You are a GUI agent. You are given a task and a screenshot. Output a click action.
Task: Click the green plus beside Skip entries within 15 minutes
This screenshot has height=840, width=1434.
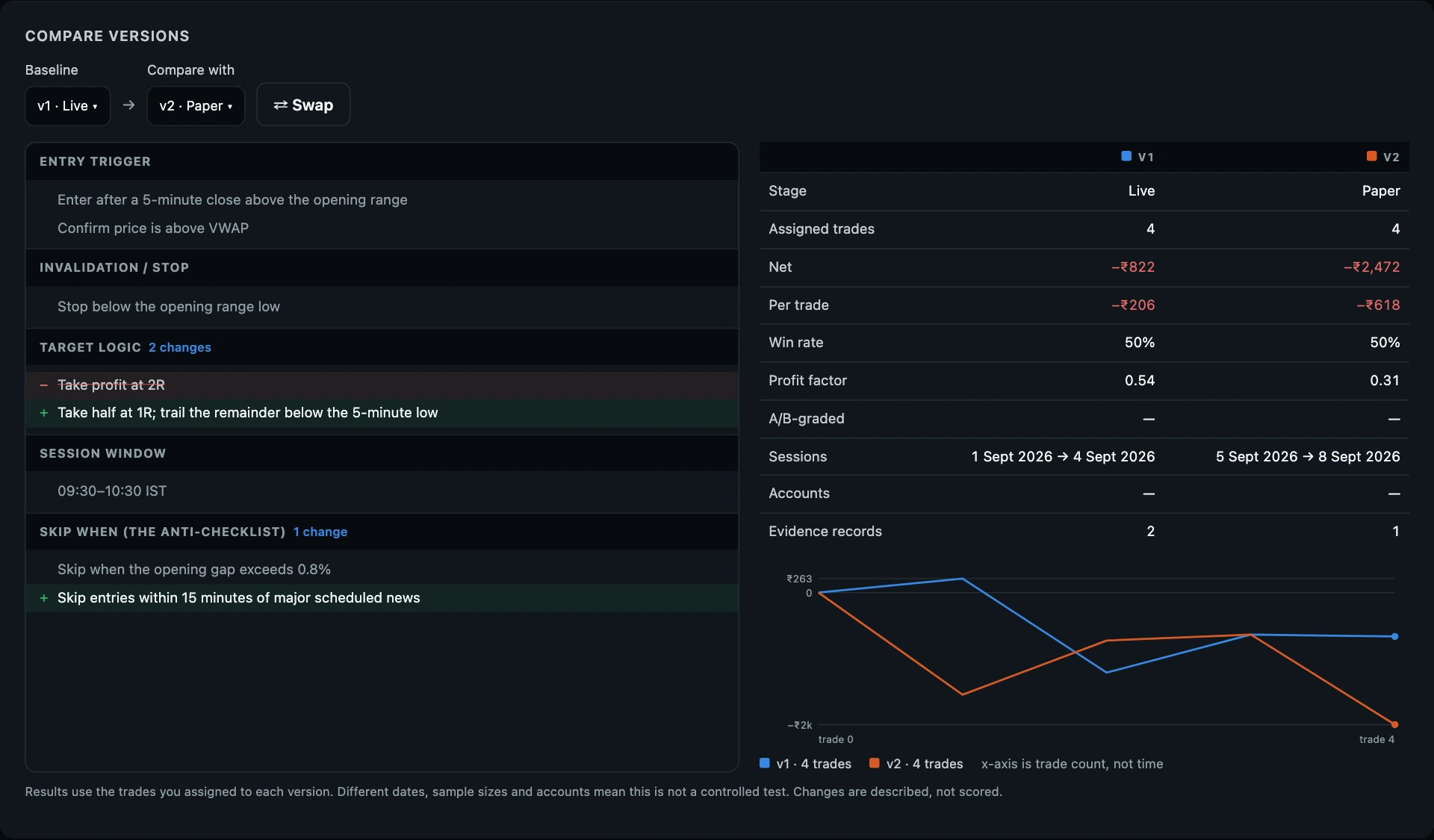(43, 597)
